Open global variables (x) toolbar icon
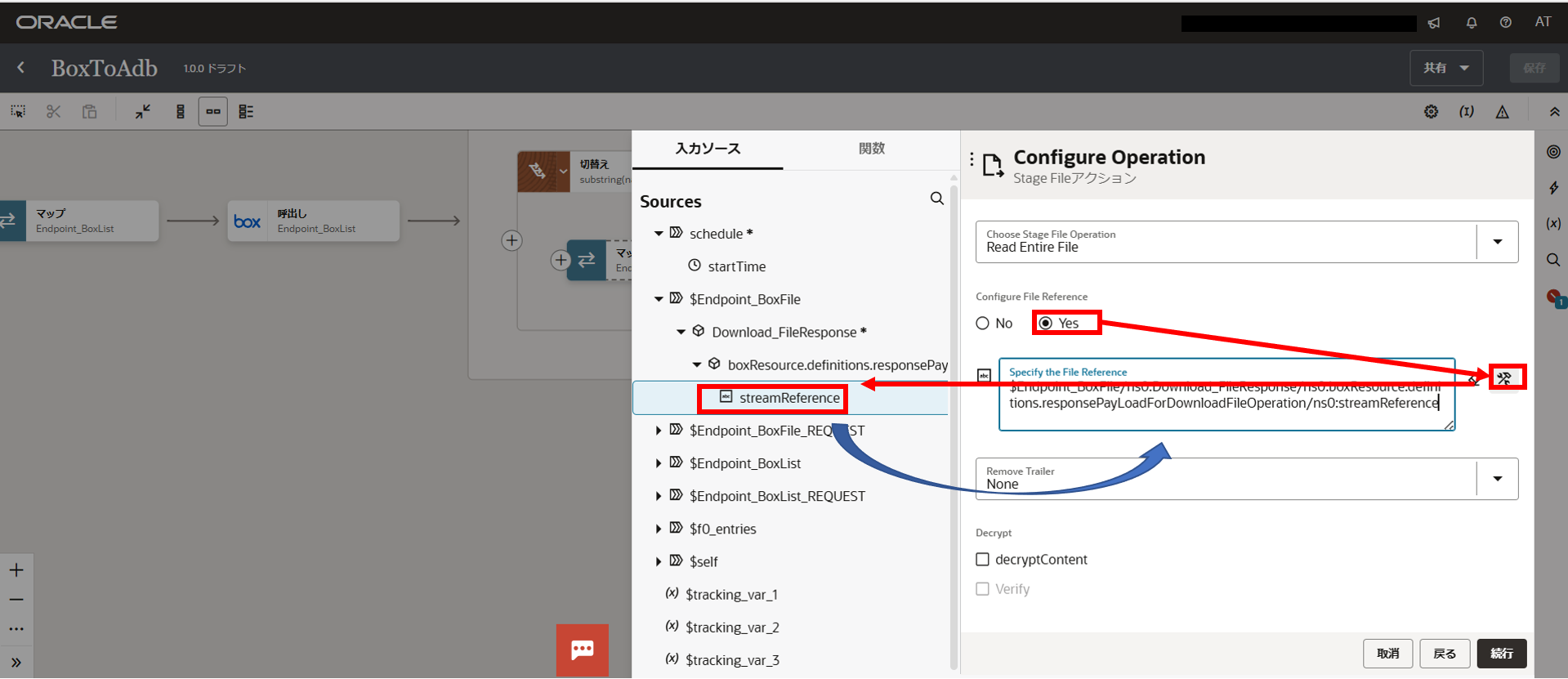This screenshot has height=679, width=1568. (1467, 112)
